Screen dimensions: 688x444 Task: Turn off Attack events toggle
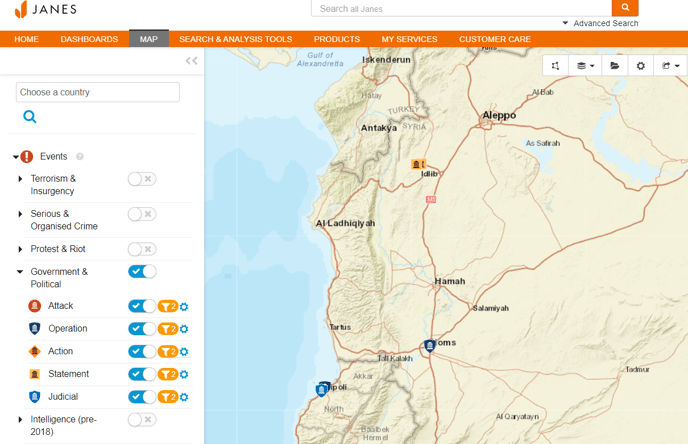[142, 306]
